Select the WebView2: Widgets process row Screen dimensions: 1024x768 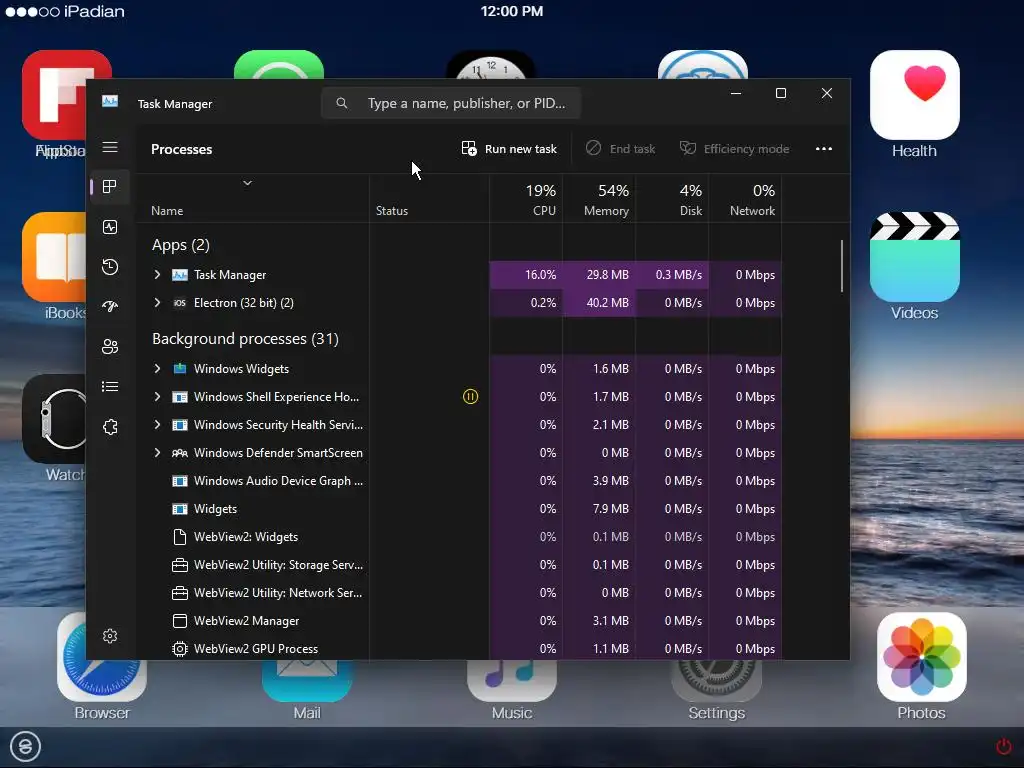(458, 537)
